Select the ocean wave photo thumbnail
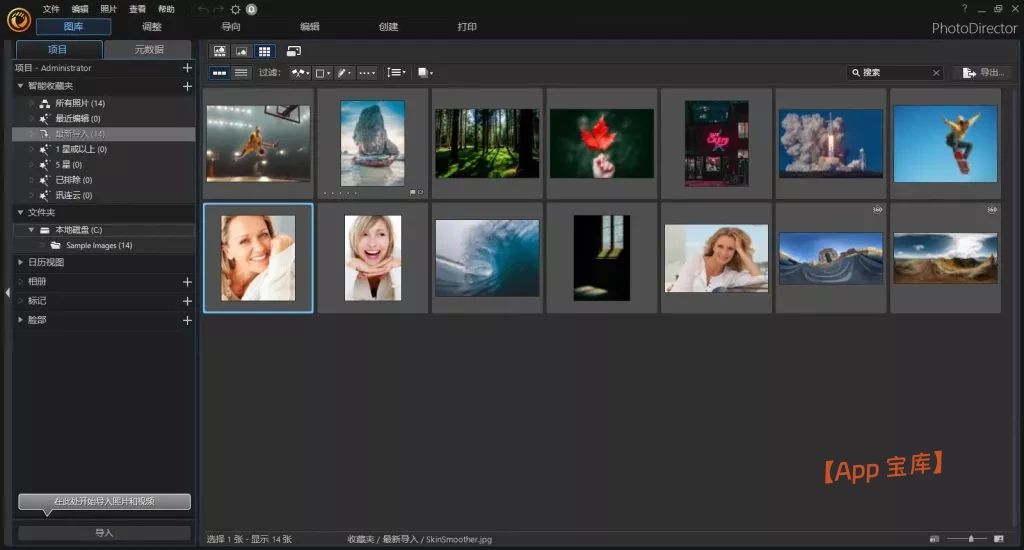 click(487, 258)
